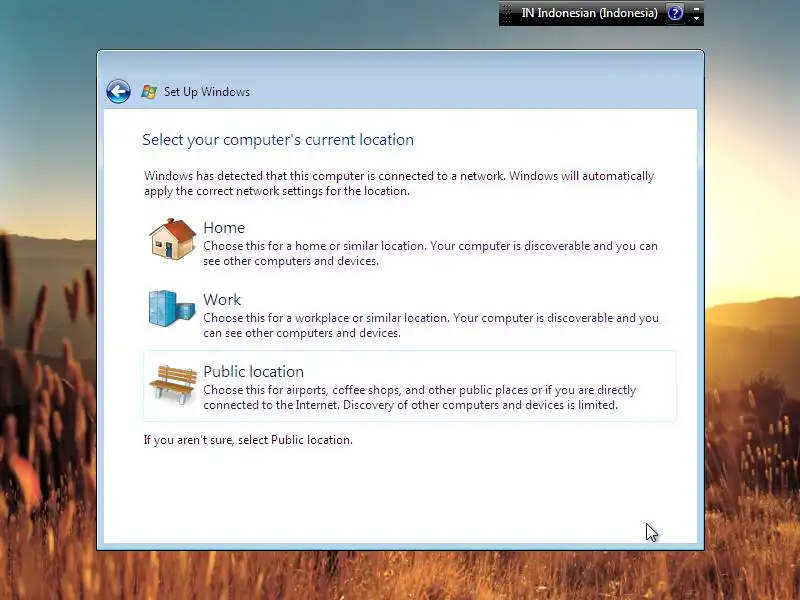
Task: Click the Public location park bench icon
Action: point(173,385)
